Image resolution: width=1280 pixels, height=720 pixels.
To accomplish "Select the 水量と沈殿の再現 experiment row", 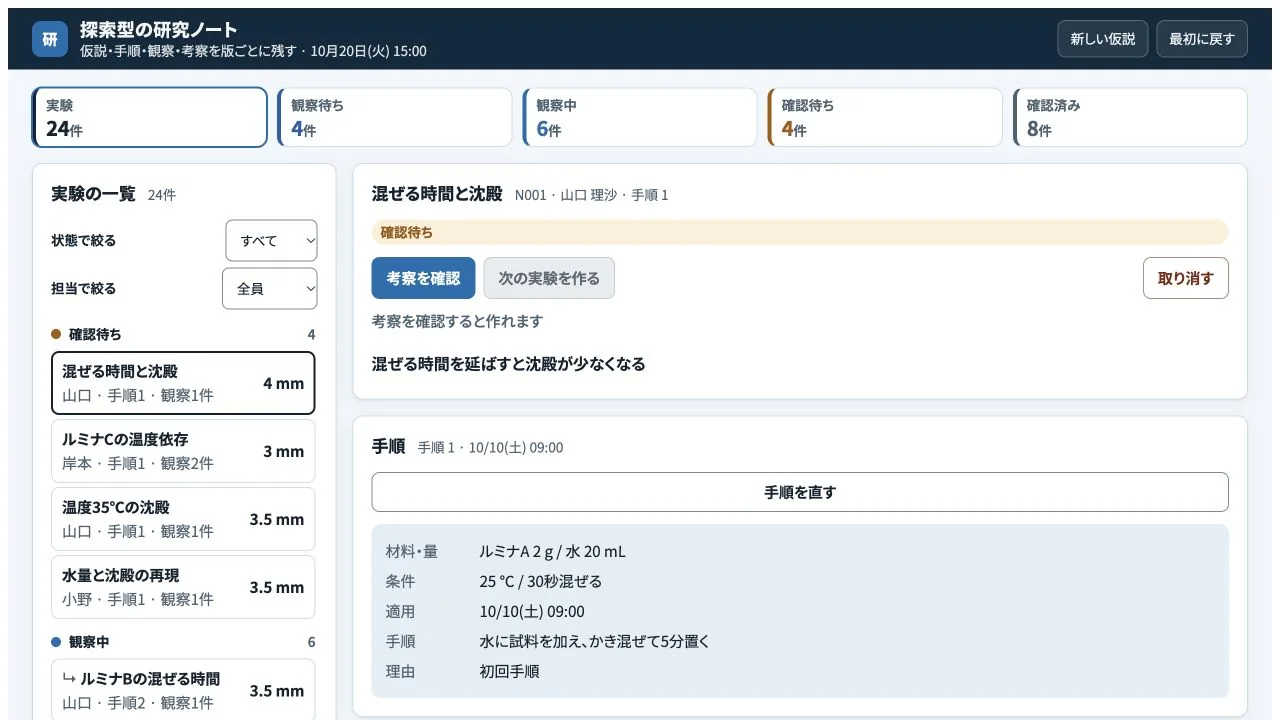I will point(183,587).
